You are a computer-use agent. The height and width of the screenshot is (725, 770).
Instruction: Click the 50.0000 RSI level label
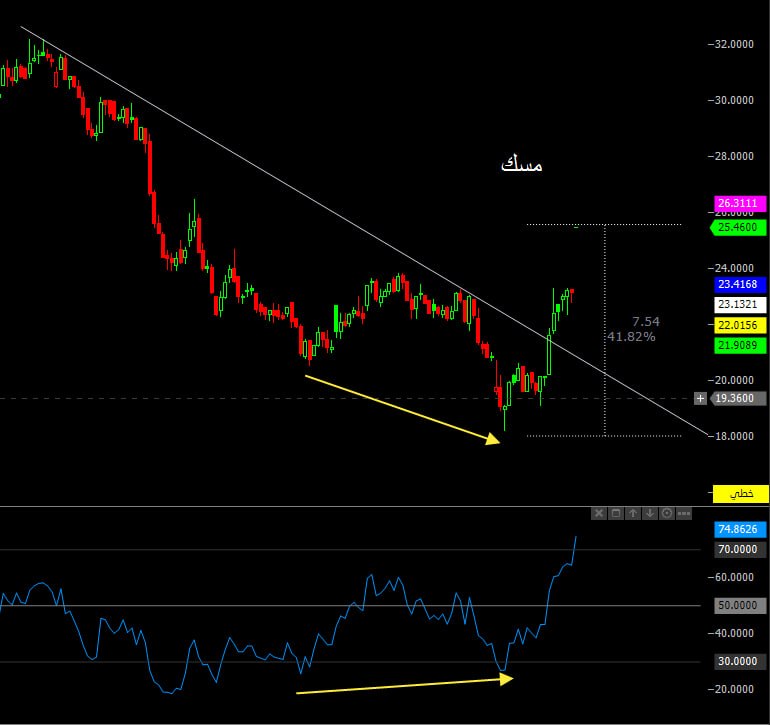pyautogui.click(x=740, y=606)
